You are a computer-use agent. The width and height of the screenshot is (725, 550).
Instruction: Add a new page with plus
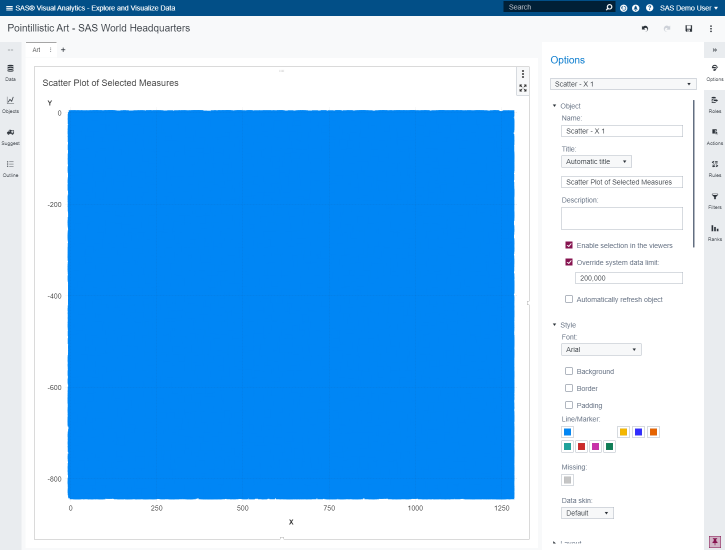coord(63,50)
